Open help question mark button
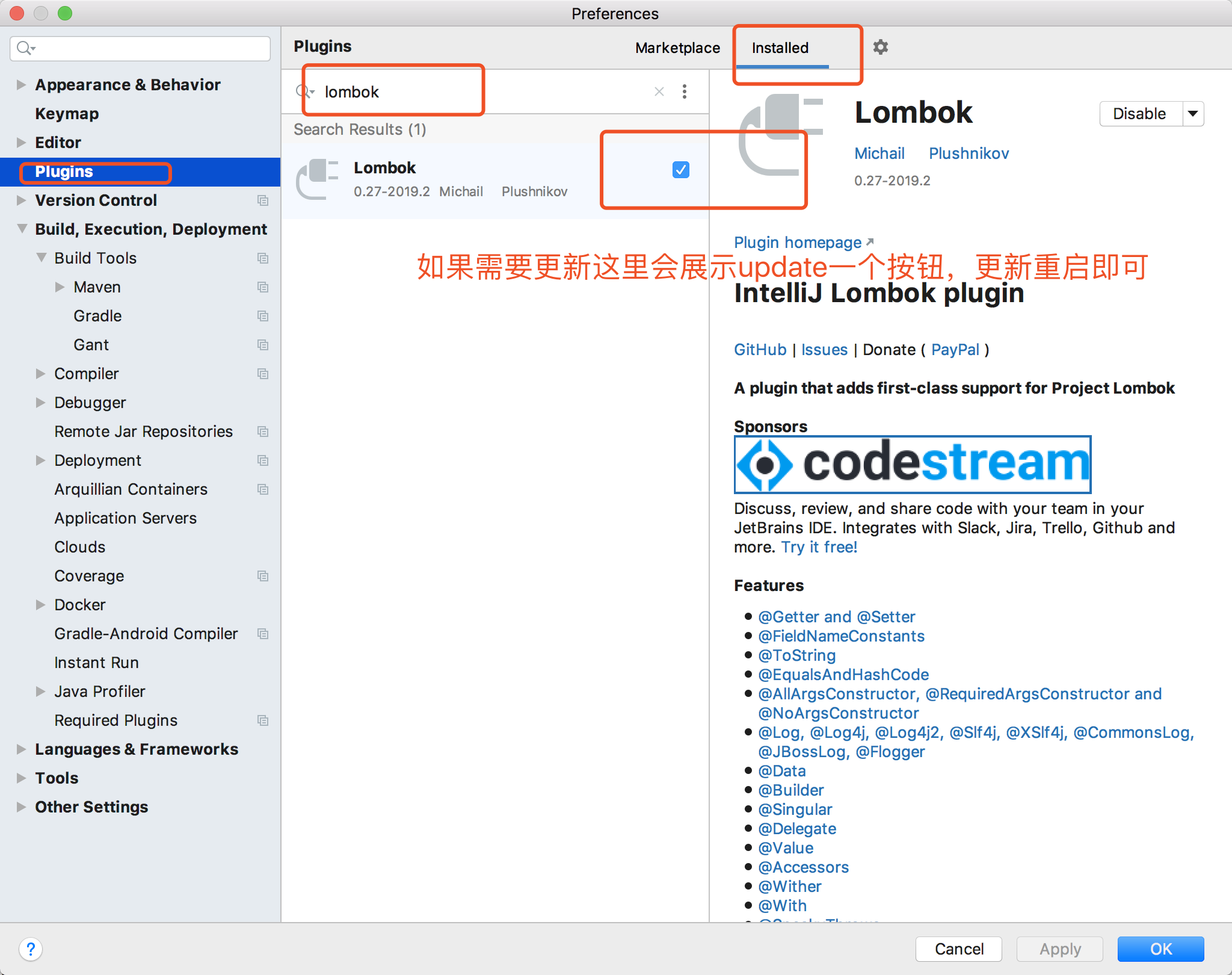The height and width of the screenshot is (975, 1232). click(31, 949)
